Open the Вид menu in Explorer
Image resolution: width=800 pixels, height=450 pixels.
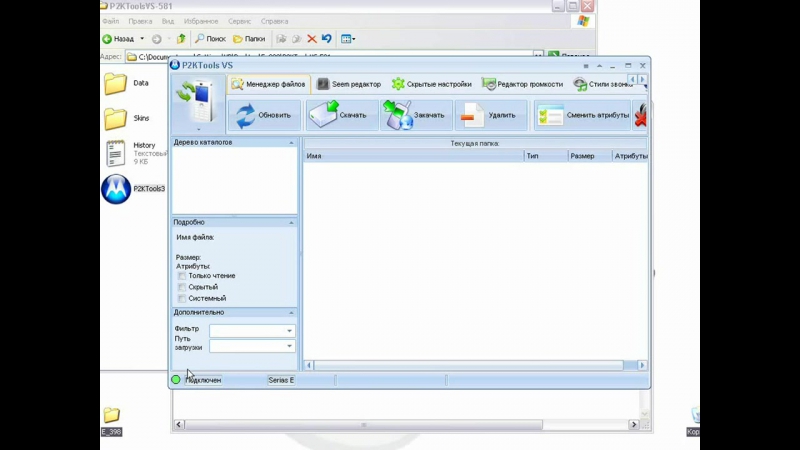point(168,21)
